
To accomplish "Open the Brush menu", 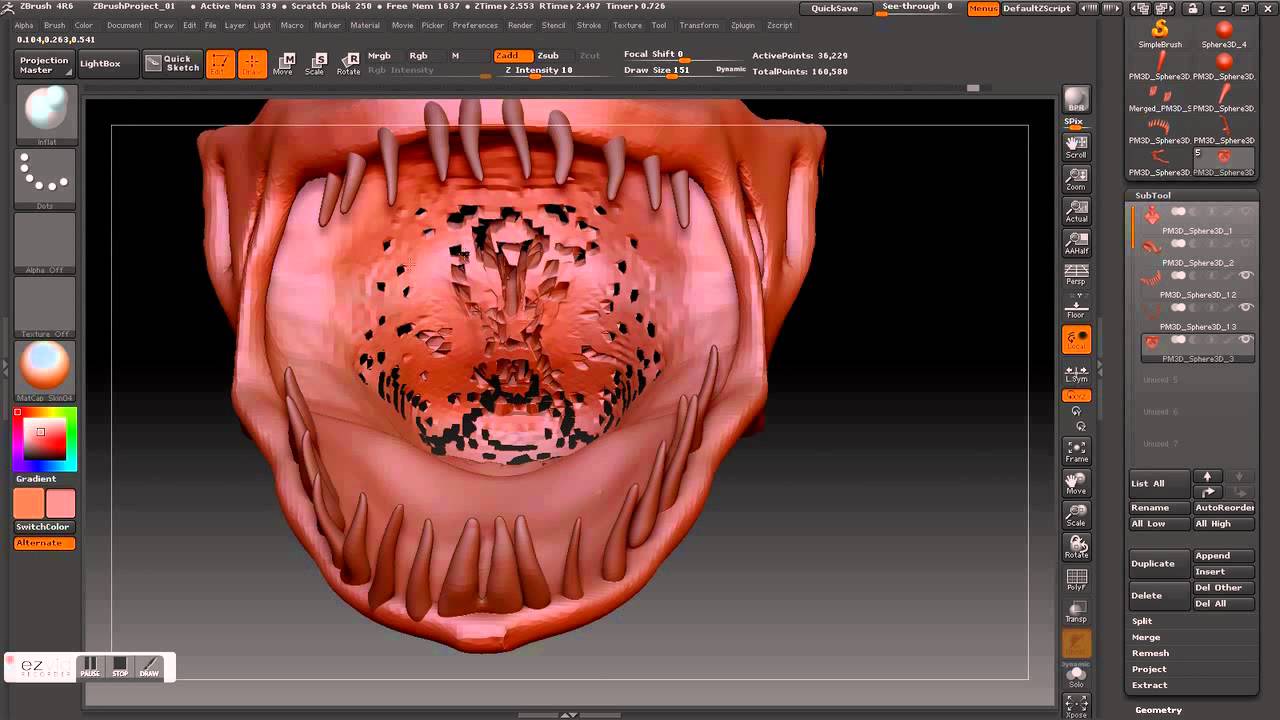I will point(54,25).
